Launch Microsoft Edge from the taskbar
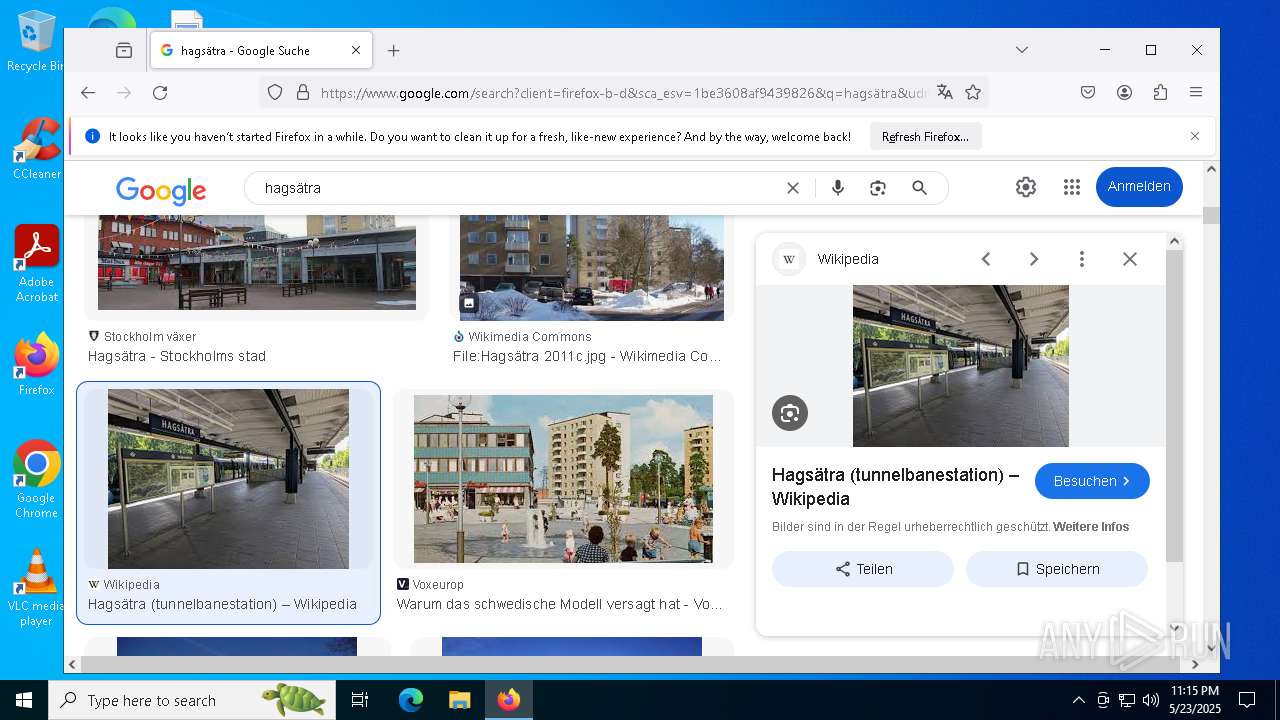 click(411, 700)
